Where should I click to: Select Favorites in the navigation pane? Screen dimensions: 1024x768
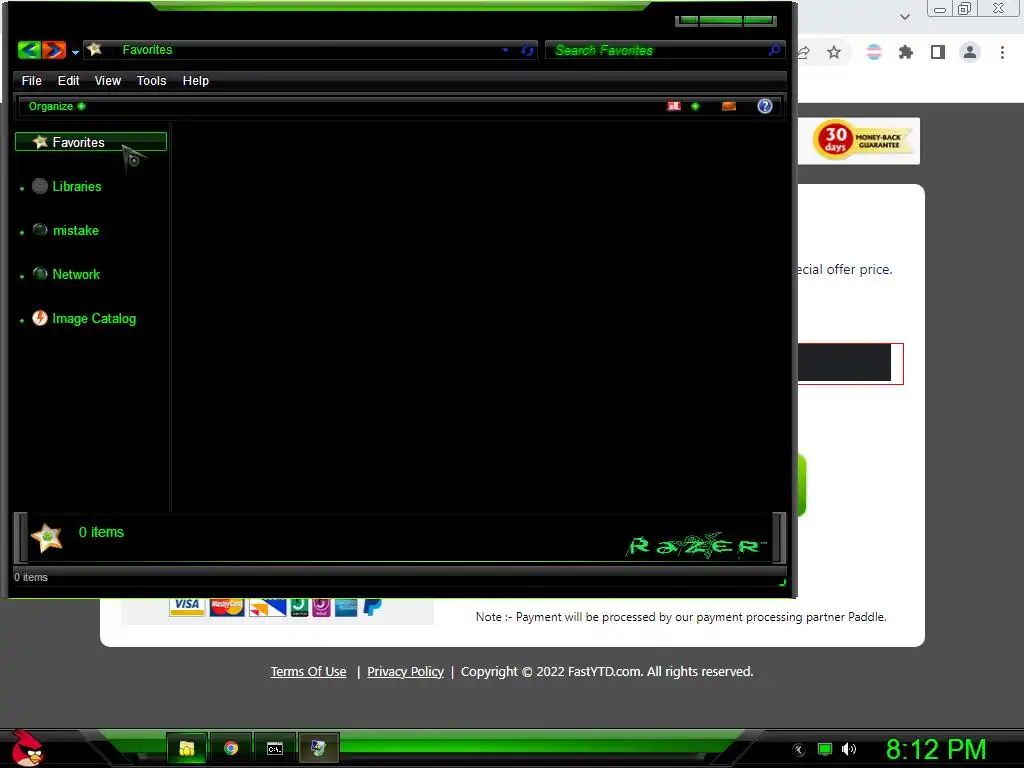click(x=91, y=142)
